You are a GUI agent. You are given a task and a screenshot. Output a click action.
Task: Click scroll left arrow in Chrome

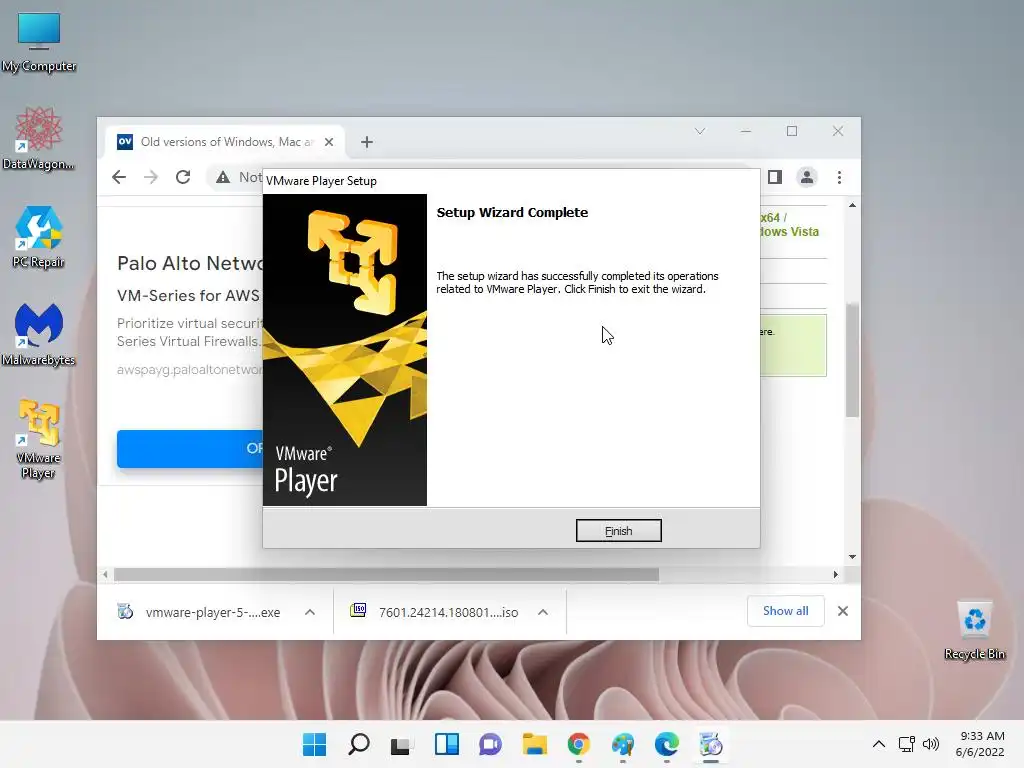pos(105,575)
